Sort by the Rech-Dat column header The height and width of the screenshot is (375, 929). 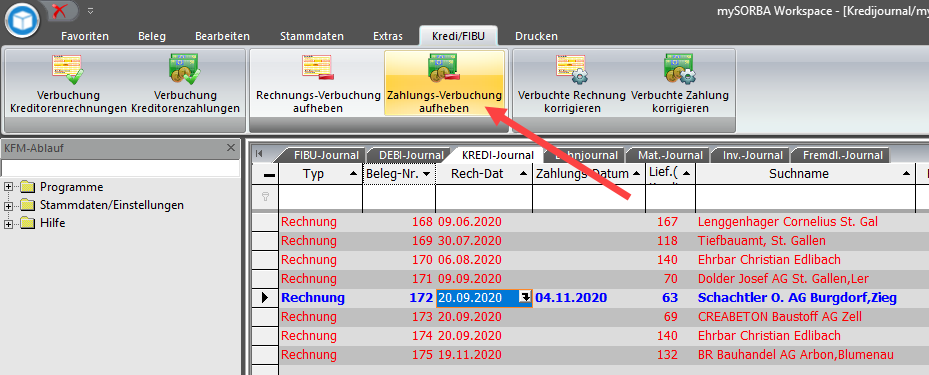coord(484,174)
